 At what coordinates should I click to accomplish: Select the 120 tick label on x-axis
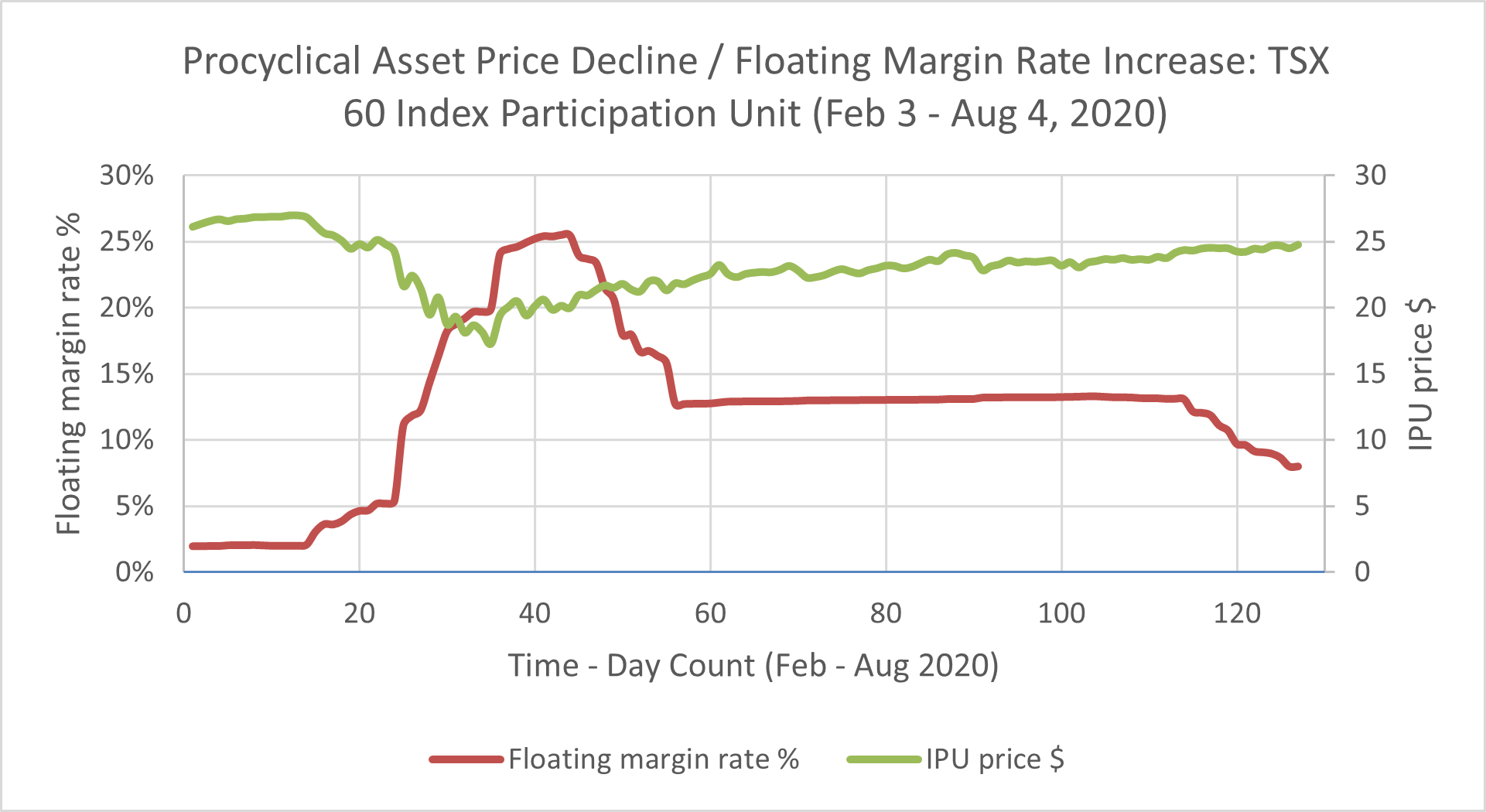(1237, 613)
